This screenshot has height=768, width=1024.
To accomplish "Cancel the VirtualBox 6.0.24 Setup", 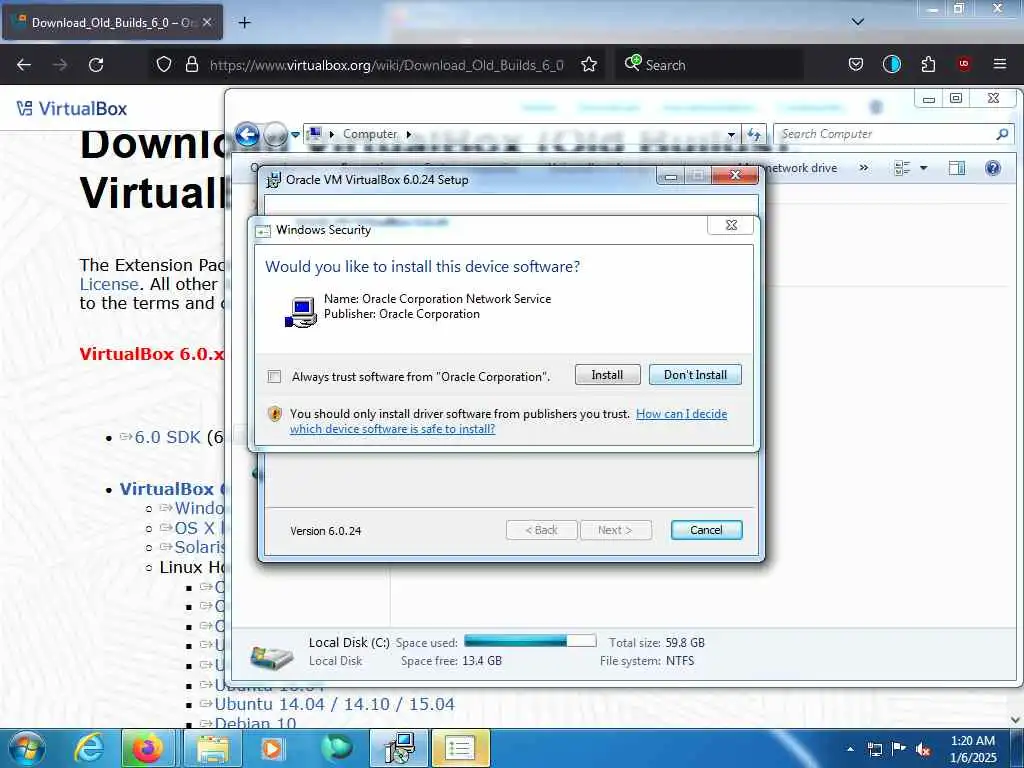I will (706, 530).
